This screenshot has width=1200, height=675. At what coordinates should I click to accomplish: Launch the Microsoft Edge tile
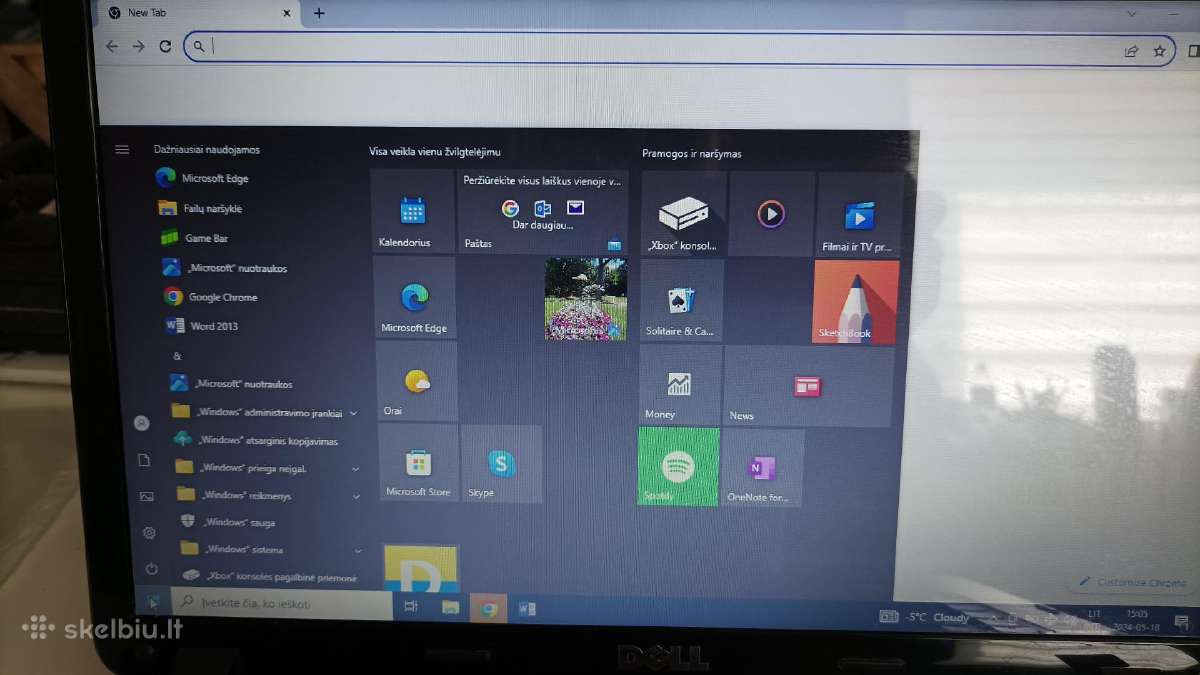point(414,297)
